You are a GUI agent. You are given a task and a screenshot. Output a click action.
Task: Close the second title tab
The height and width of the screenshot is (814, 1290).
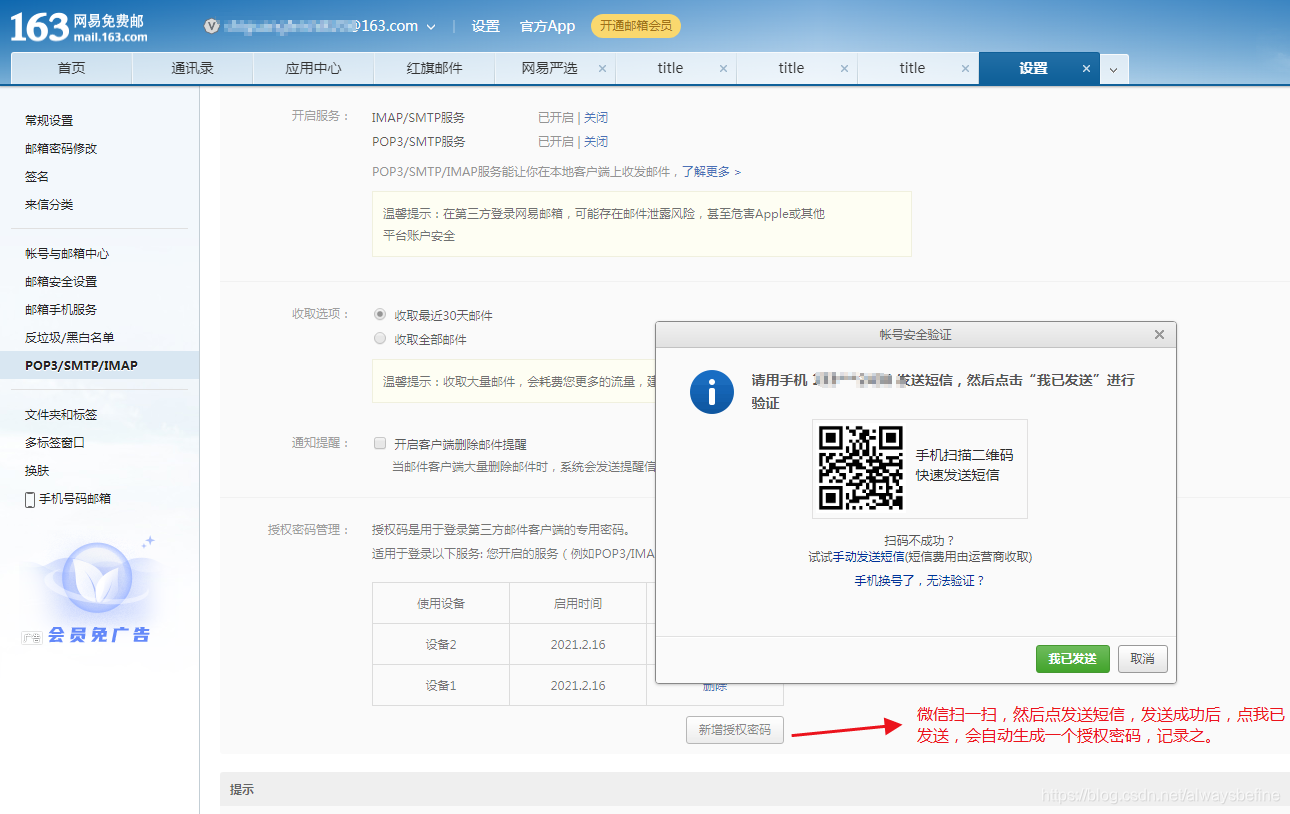point(844,69)
